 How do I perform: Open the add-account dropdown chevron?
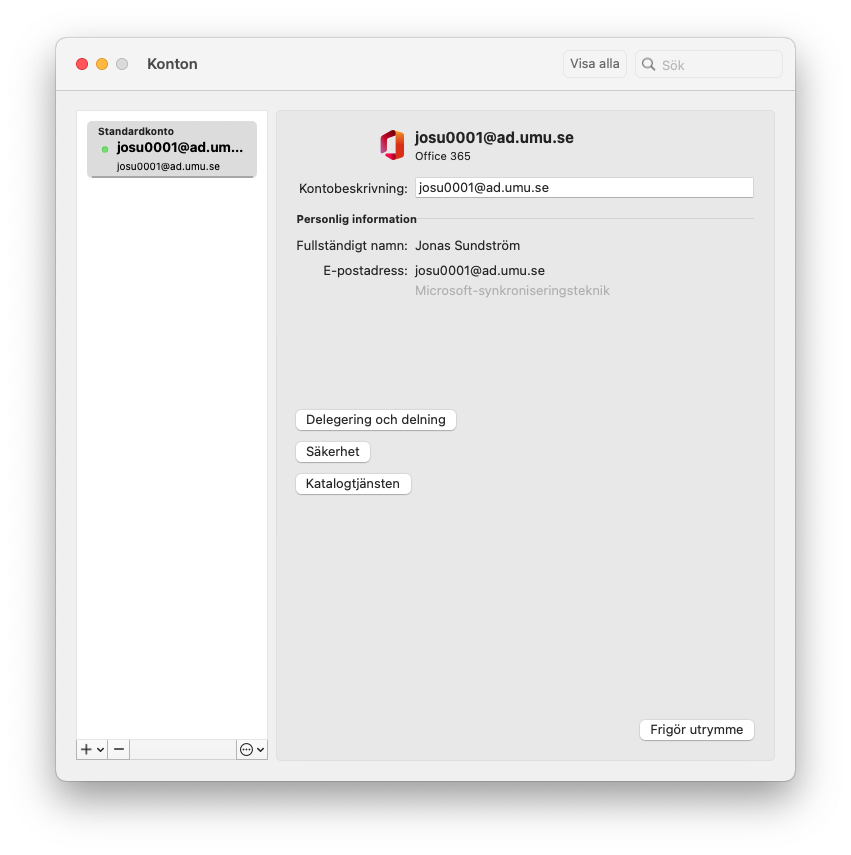100,750
